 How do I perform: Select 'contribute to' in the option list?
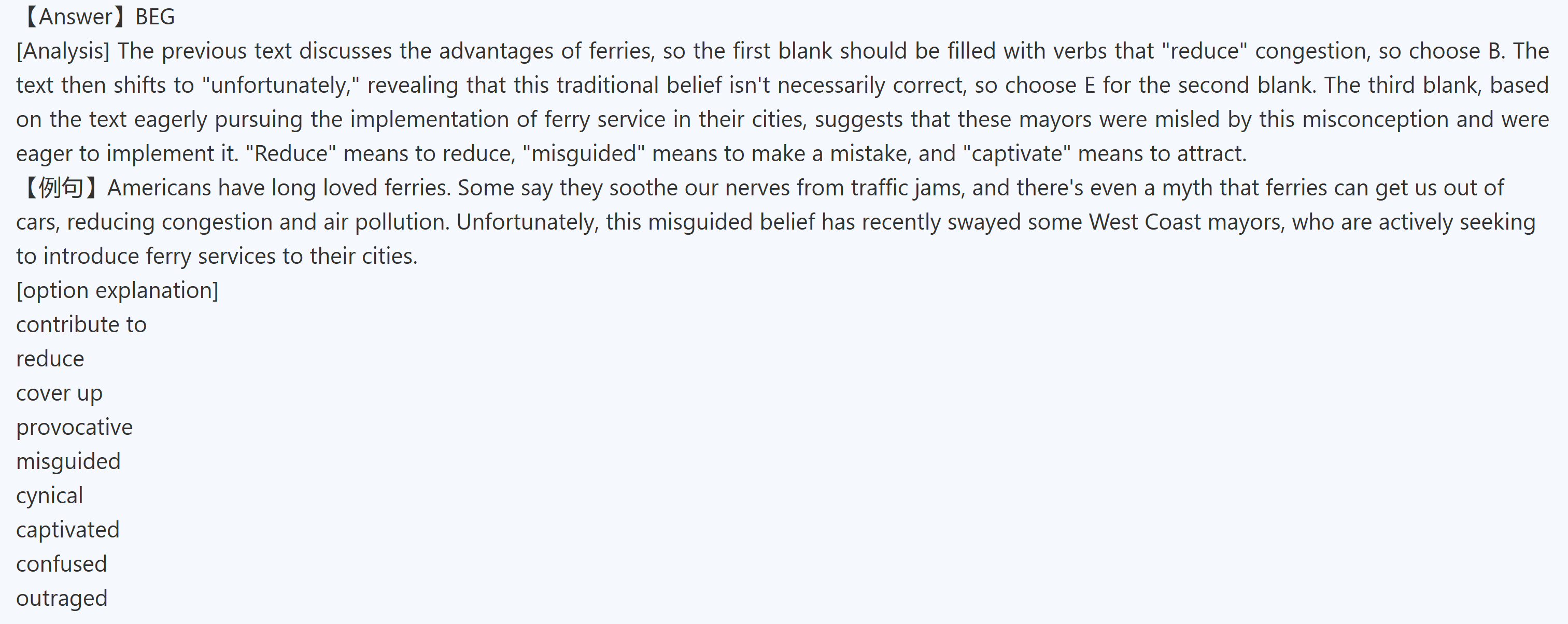(x=81, y=324)
